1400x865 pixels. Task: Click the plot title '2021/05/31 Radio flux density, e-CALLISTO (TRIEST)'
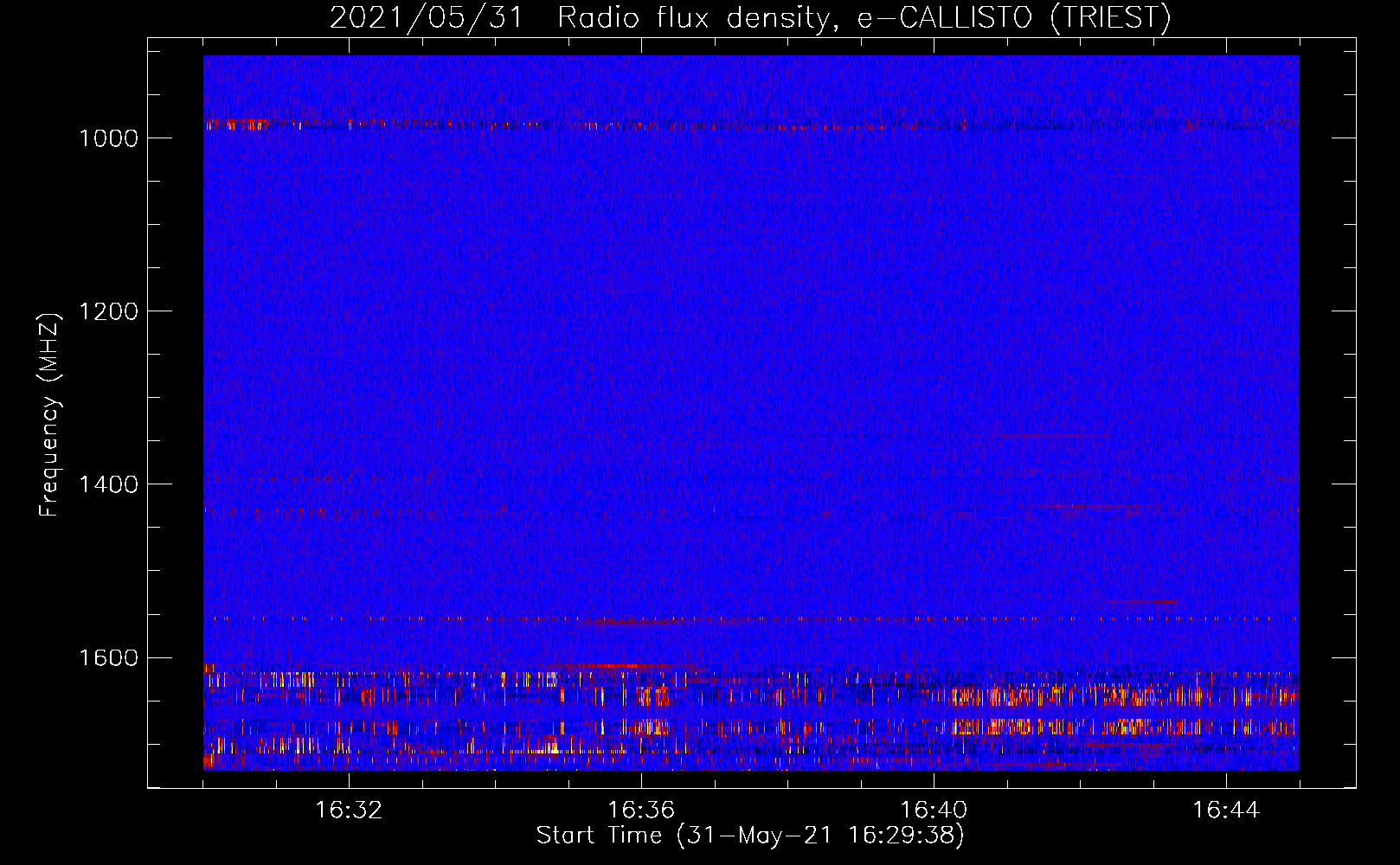point(750,18)
